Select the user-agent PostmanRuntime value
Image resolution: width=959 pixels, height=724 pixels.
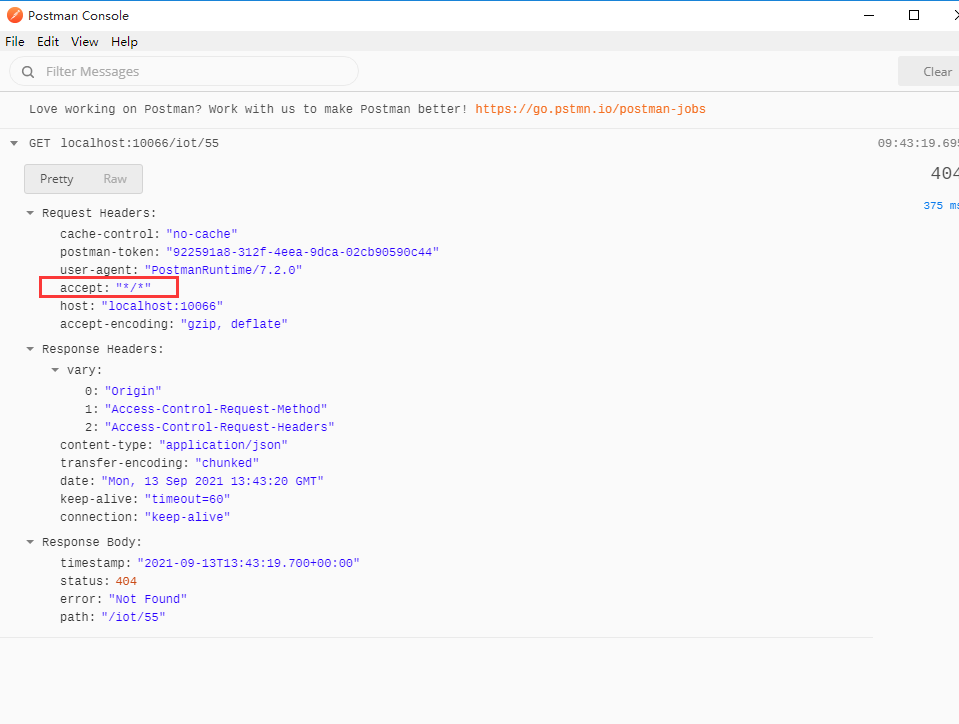[x=223, y=270]
